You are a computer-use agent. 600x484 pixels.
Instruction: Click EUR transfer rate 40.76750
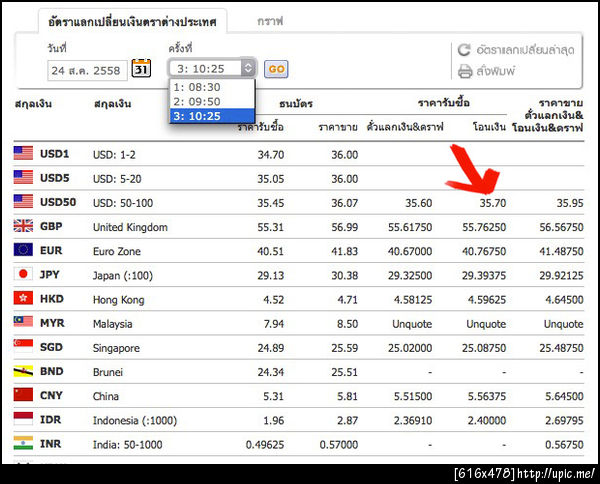click(484, 251)
